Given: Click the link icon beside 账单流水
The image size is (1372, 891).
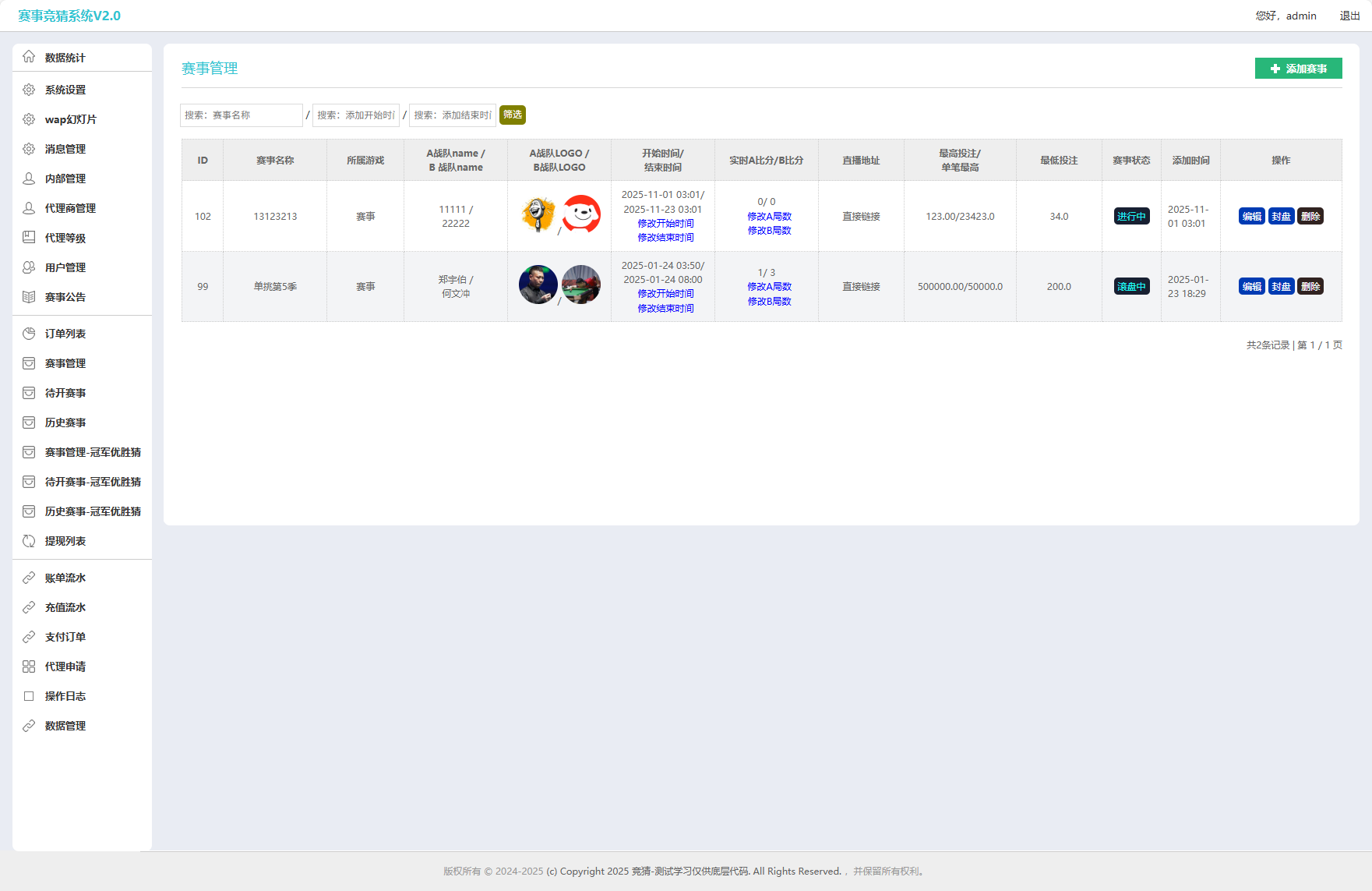Looking at the screenshot, I should point(29,578).
